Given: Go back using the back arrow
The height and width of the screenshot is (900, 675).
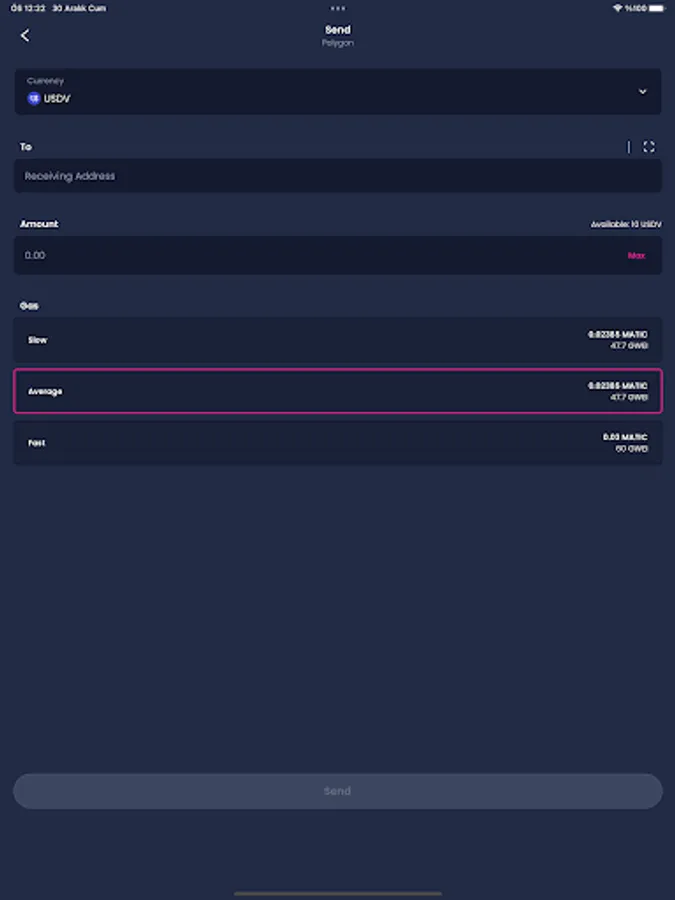Looking at the screenshot, I should click(x=25, y=36).
